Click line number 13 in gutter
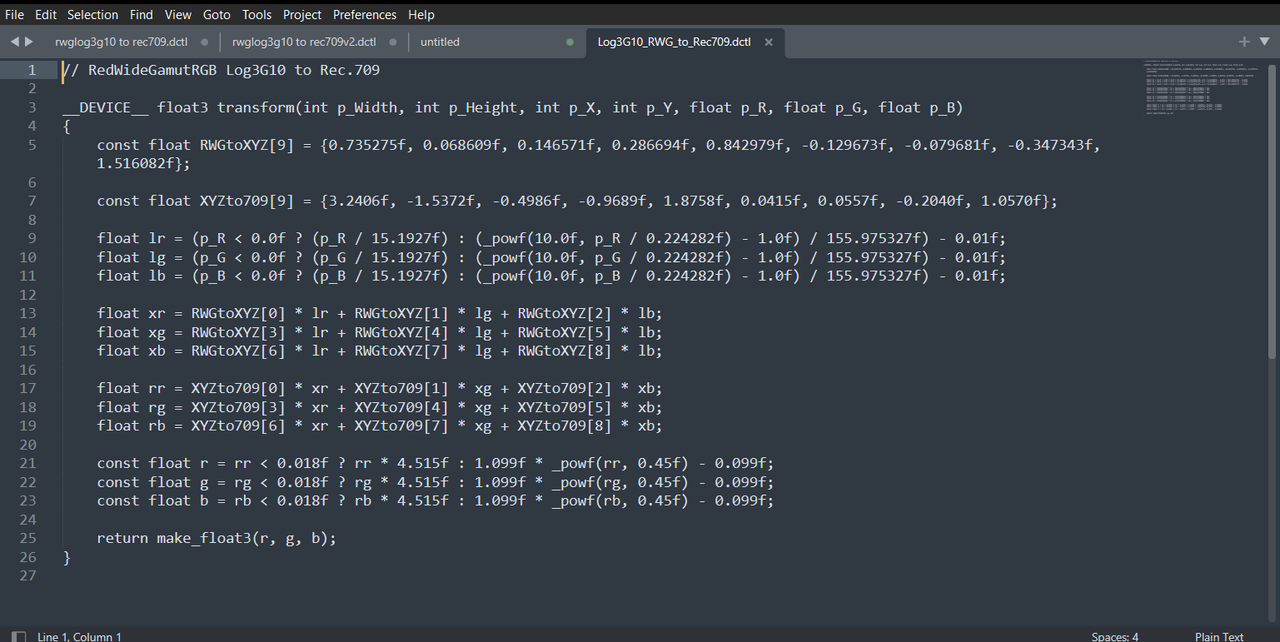 click(28, 313)
